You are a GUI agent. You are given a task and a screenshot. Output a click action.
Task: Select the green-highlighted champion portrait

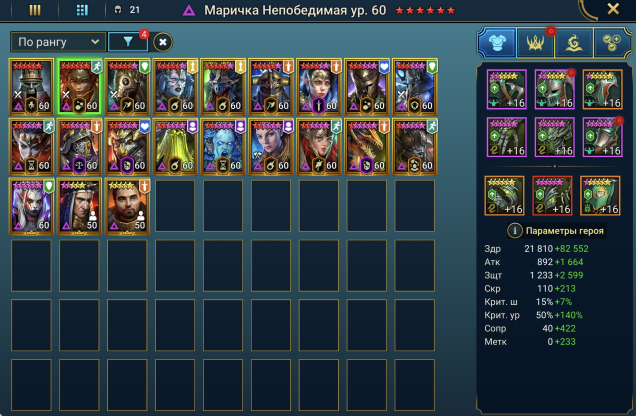click(79, 87)
